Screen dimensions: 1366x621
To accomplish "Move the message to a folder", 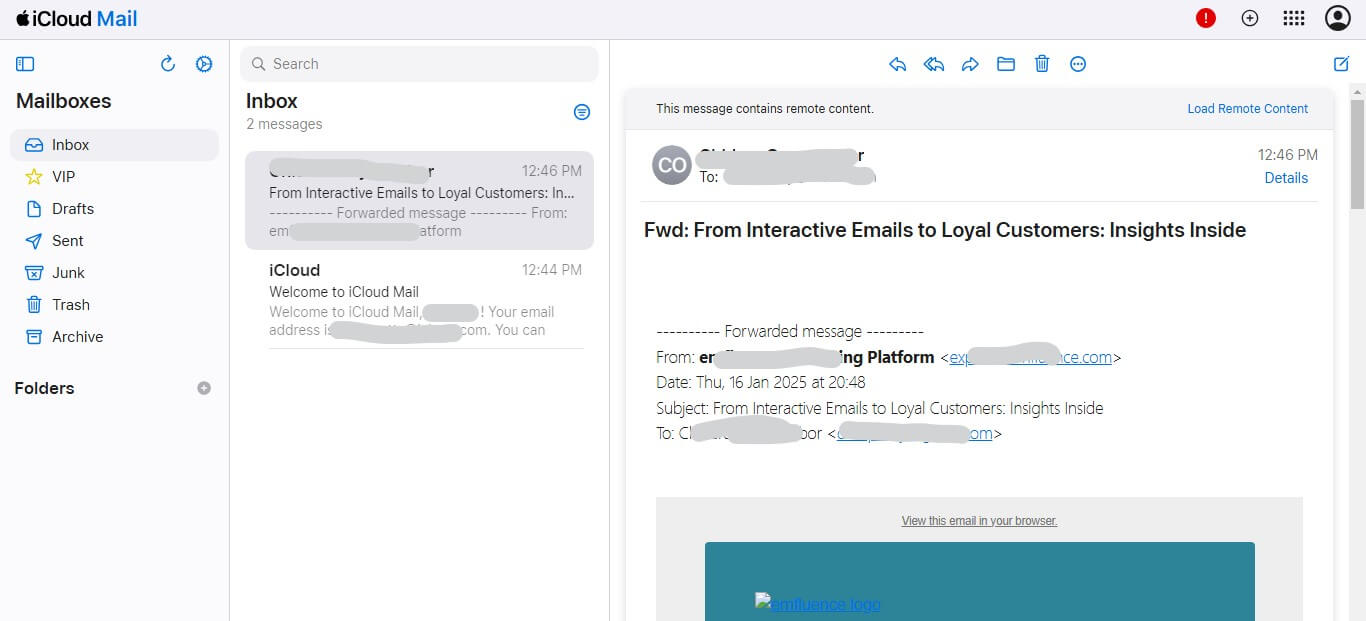I will pyautogui.click(x=1005, y=63).
